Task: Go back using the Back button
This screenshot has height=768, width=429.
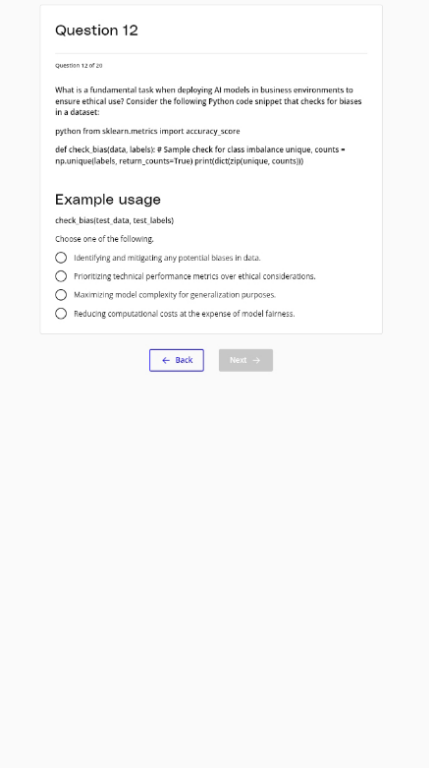Action: coord(176,360)
